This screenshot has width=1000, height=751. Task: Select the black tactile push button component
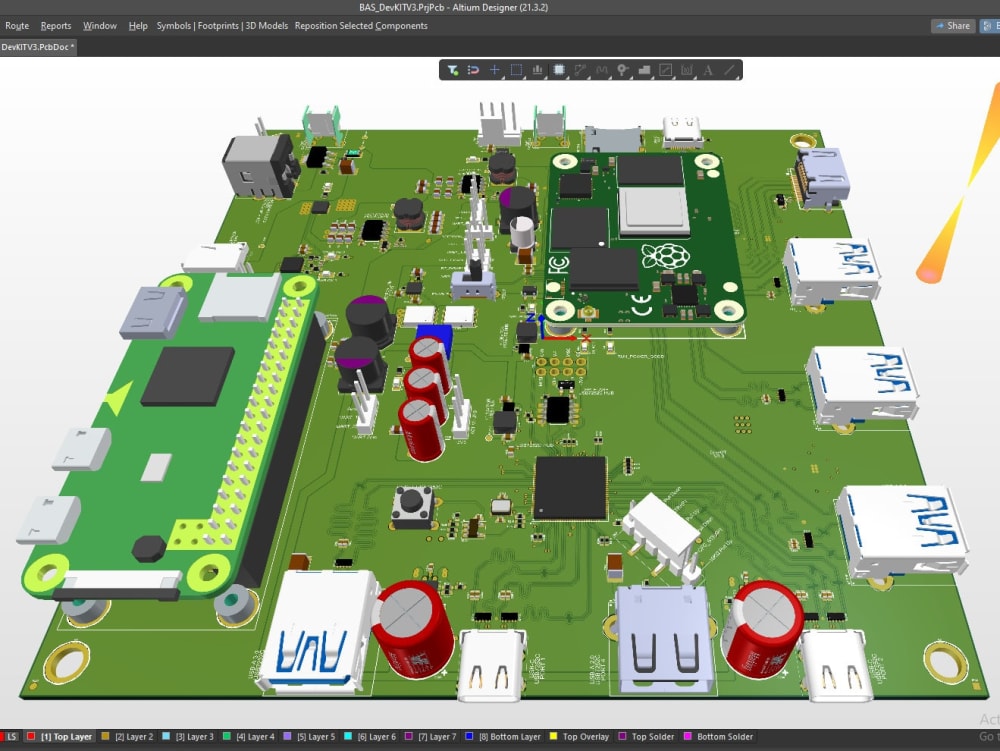coord(413,506)
